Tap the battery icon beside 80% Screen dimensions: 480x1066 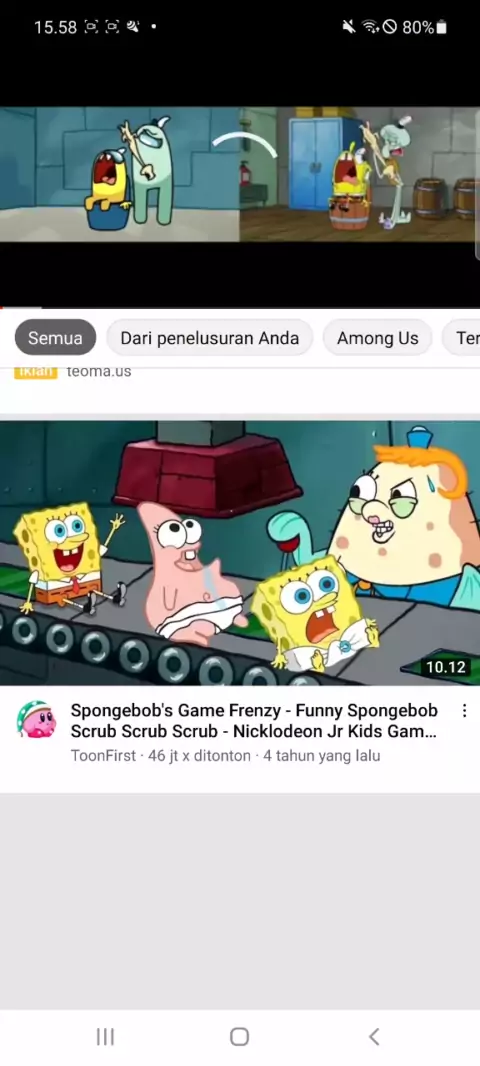(x=441, y=27)
